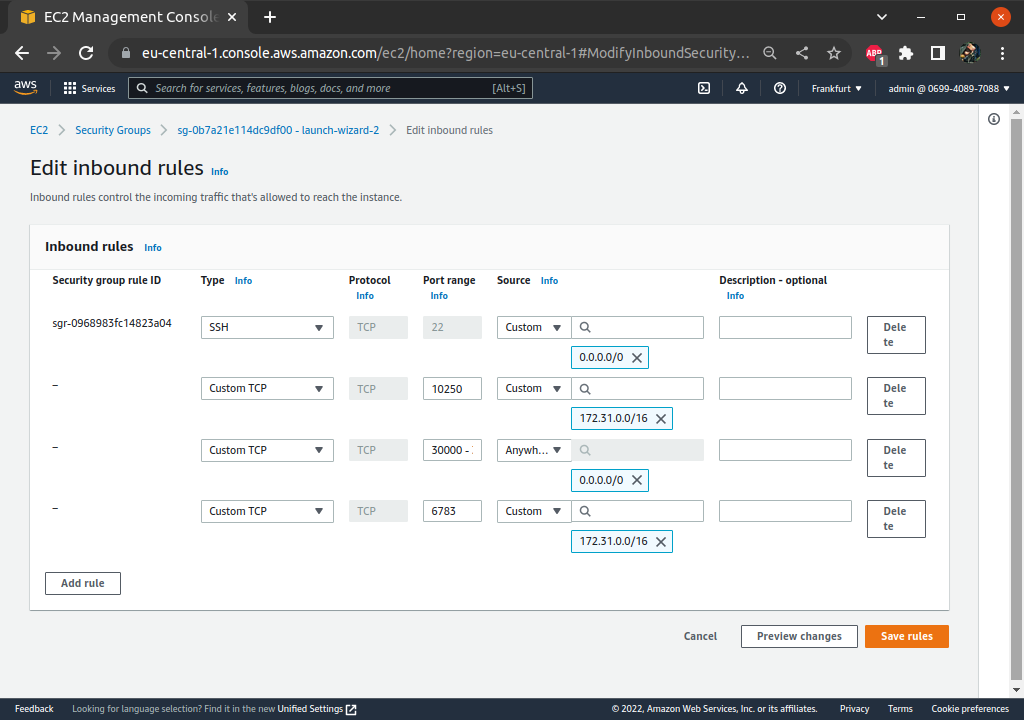Image resolution: width=1024 pixels, height=720 pixels.
Task: Open the Frankfurt region dropdown
Action: click(x=837, y=88)
